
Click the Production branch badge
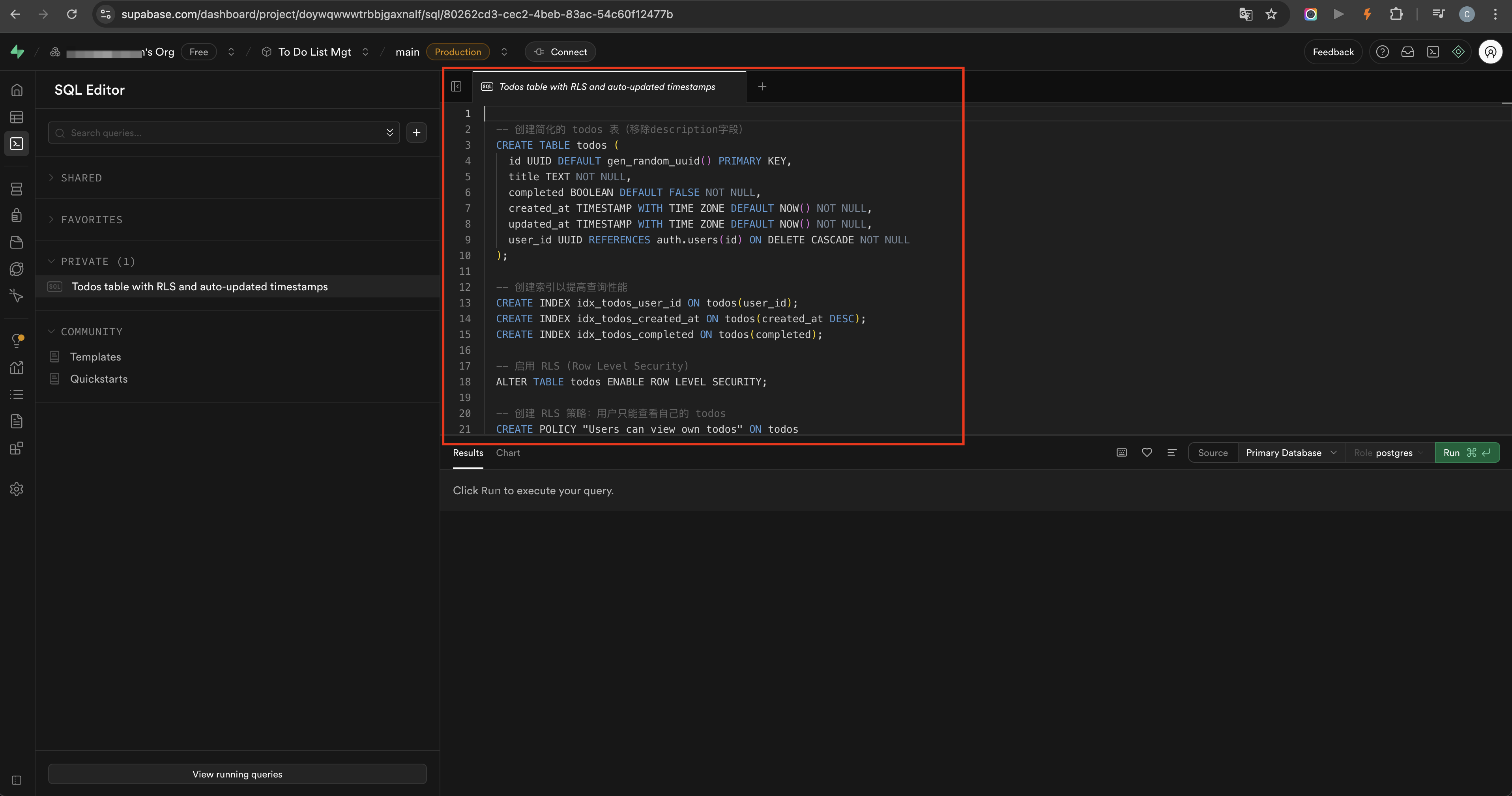click(458, 52)
